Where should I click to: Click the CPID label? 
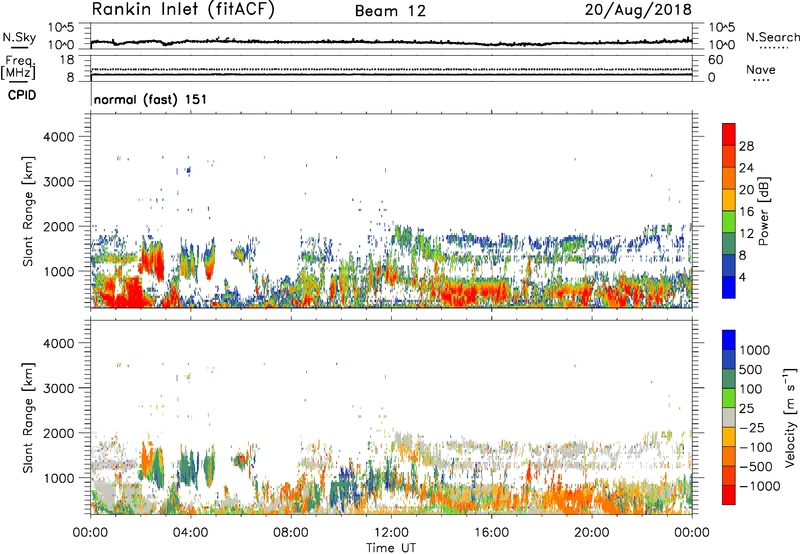click(x=22, y=95)
